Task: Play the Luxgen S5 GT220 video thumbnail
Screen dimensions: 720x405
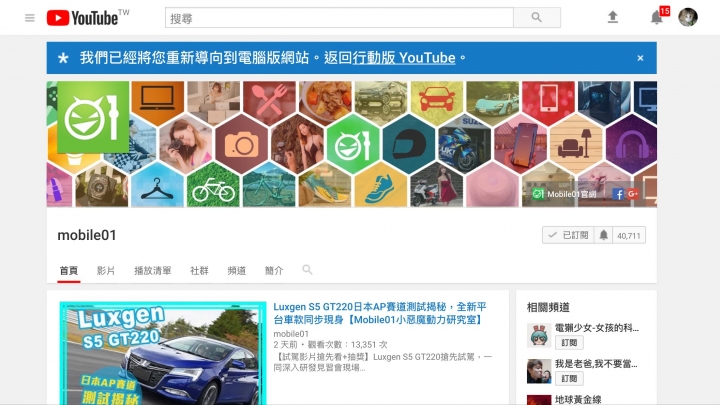Action: click(163, 353)
